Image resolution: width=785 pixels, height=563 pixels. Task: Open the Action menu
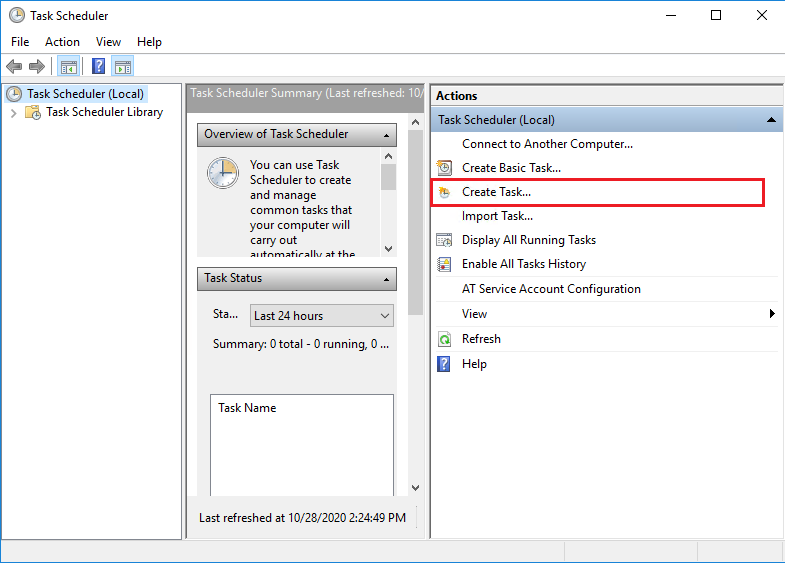pos(62,42)
